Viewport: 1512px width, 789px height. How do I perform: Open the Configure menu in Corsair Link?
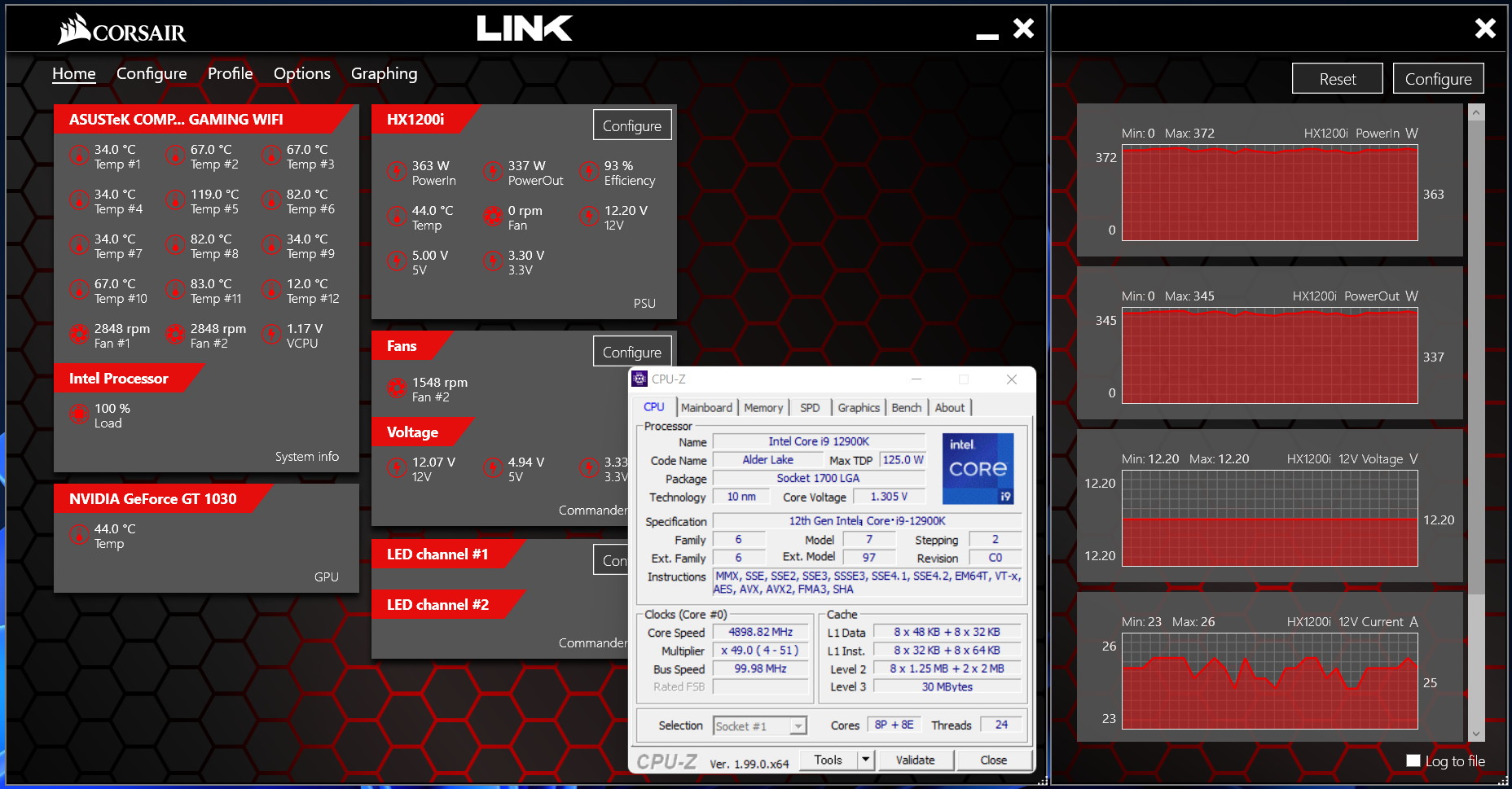(x=152, y=73)
